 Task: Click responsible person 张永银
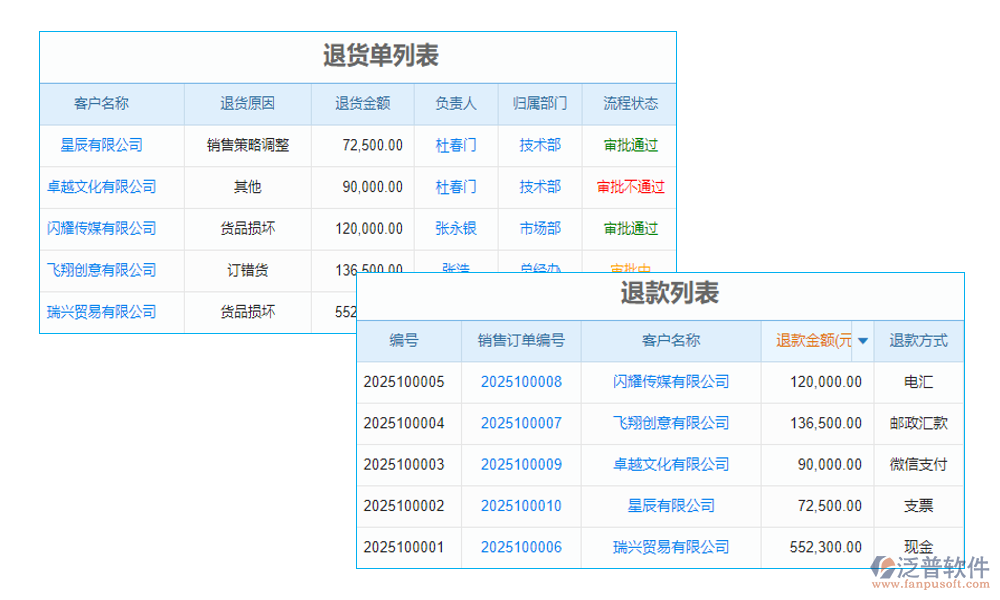pyautogui.click(x=455, y=229)
